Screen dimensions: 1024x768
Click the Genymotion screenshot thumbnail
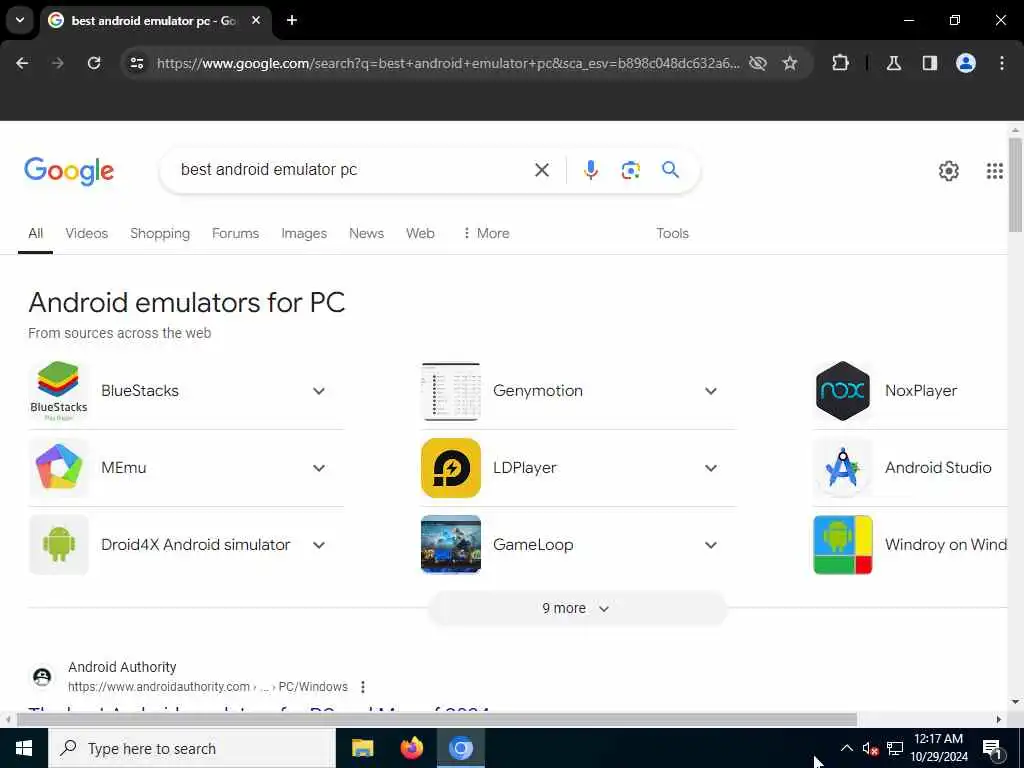pos(451,391)
